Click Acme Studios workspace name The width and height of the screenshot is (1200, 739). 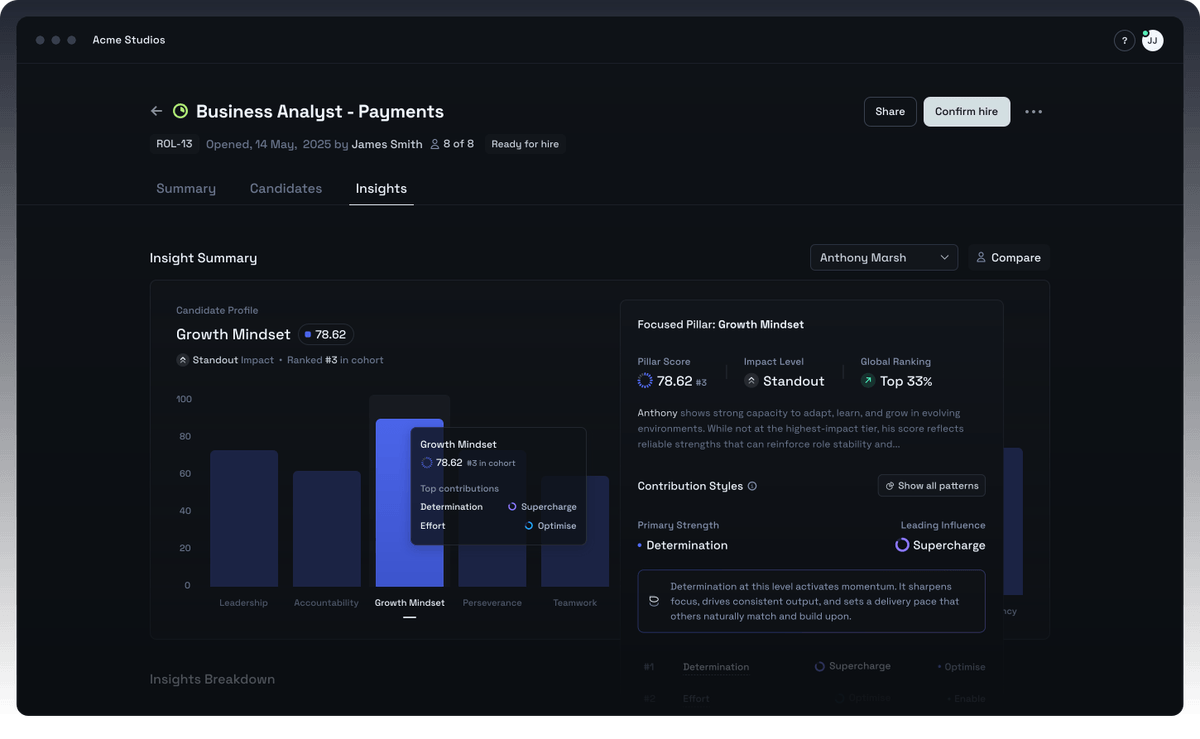(x=129, y=40)
